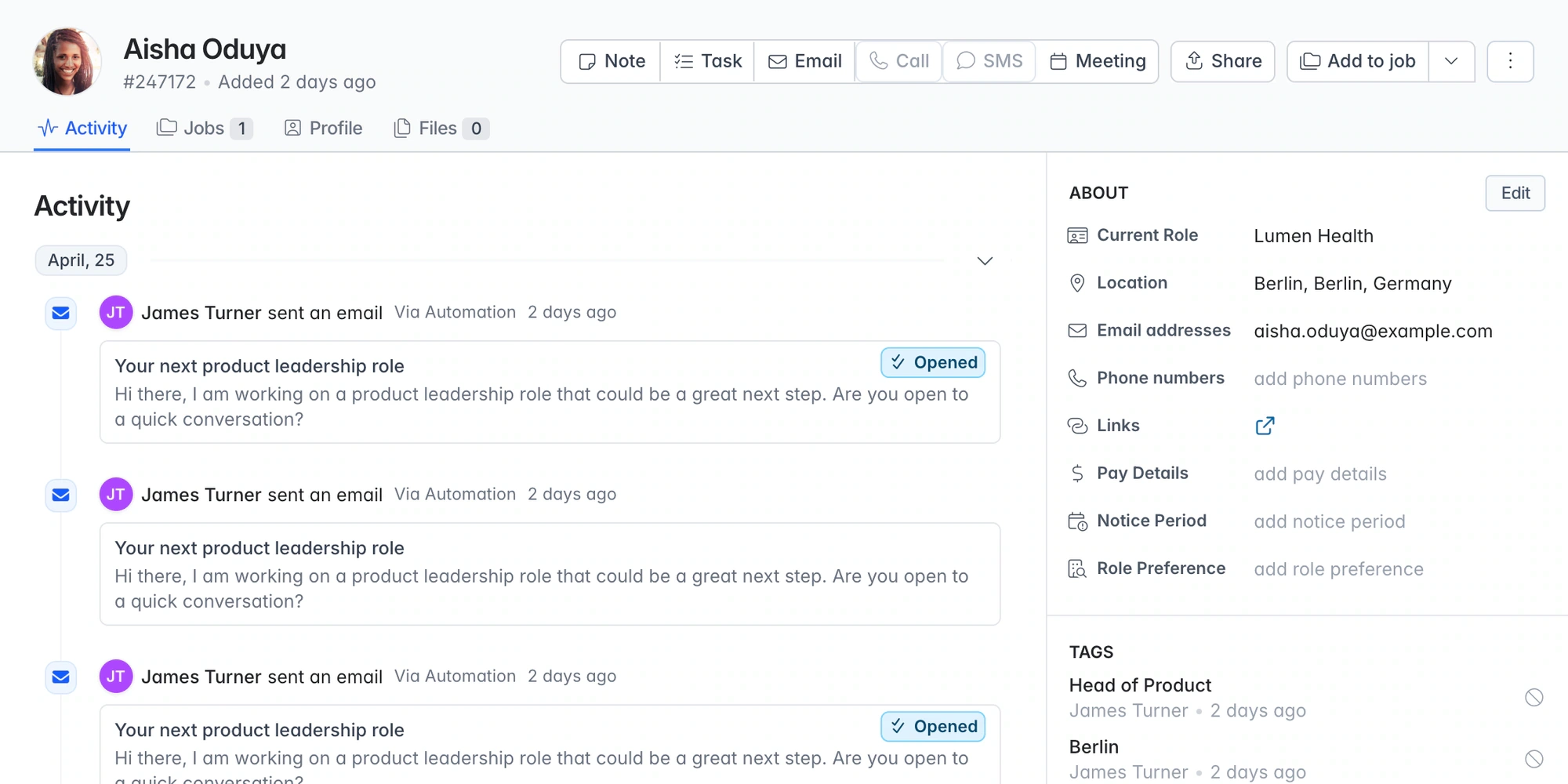Viewport: 1568px width, 784px height.
Task: Open the three-dot more options menu
Action: coord(1510,61)
